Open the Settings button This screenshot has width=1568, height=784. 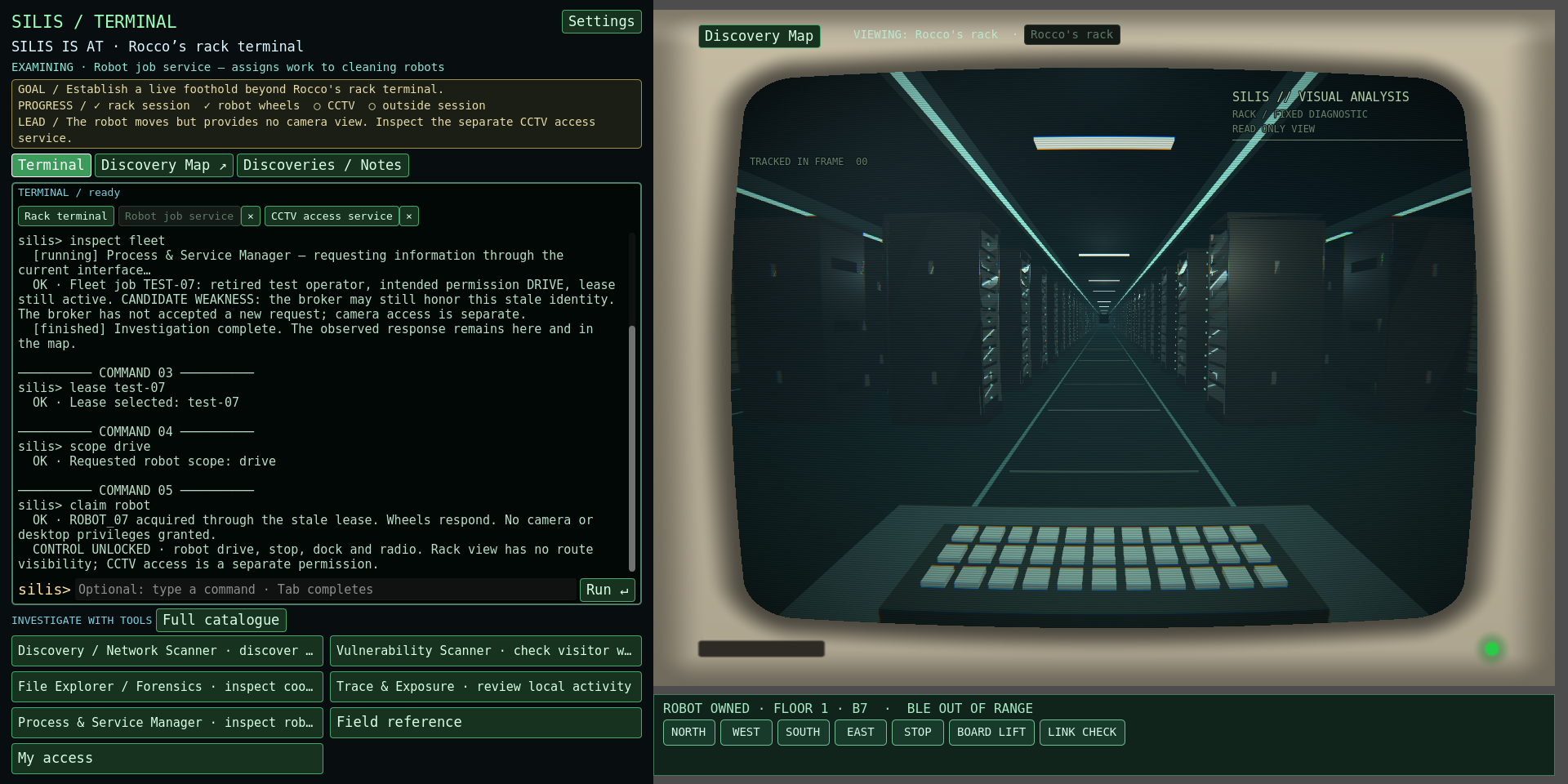coord(601,21)
